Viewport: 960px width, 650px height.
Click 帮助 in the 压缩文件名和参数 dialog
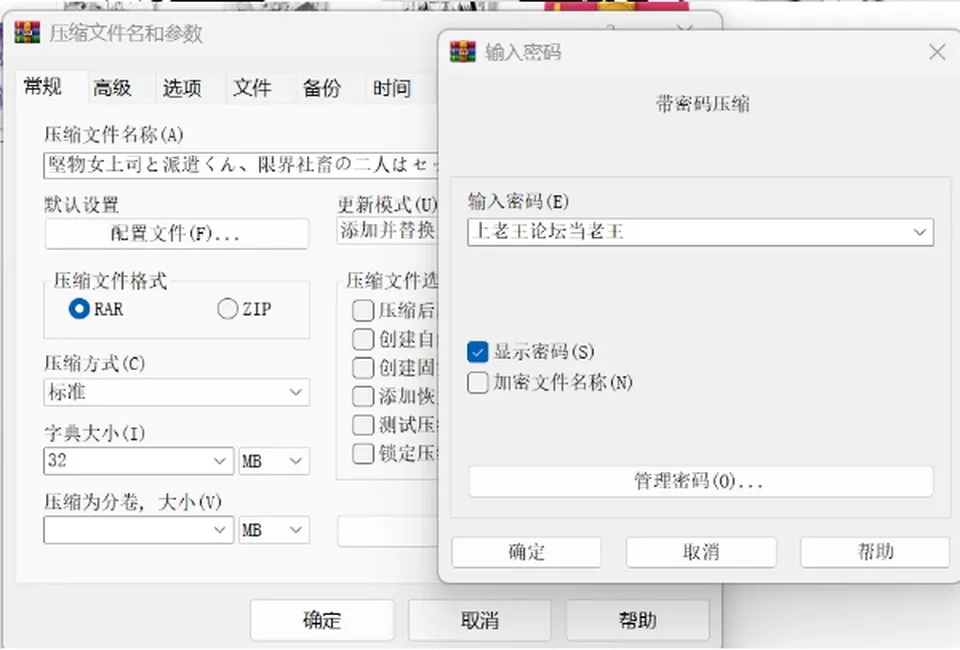point(637,620)
